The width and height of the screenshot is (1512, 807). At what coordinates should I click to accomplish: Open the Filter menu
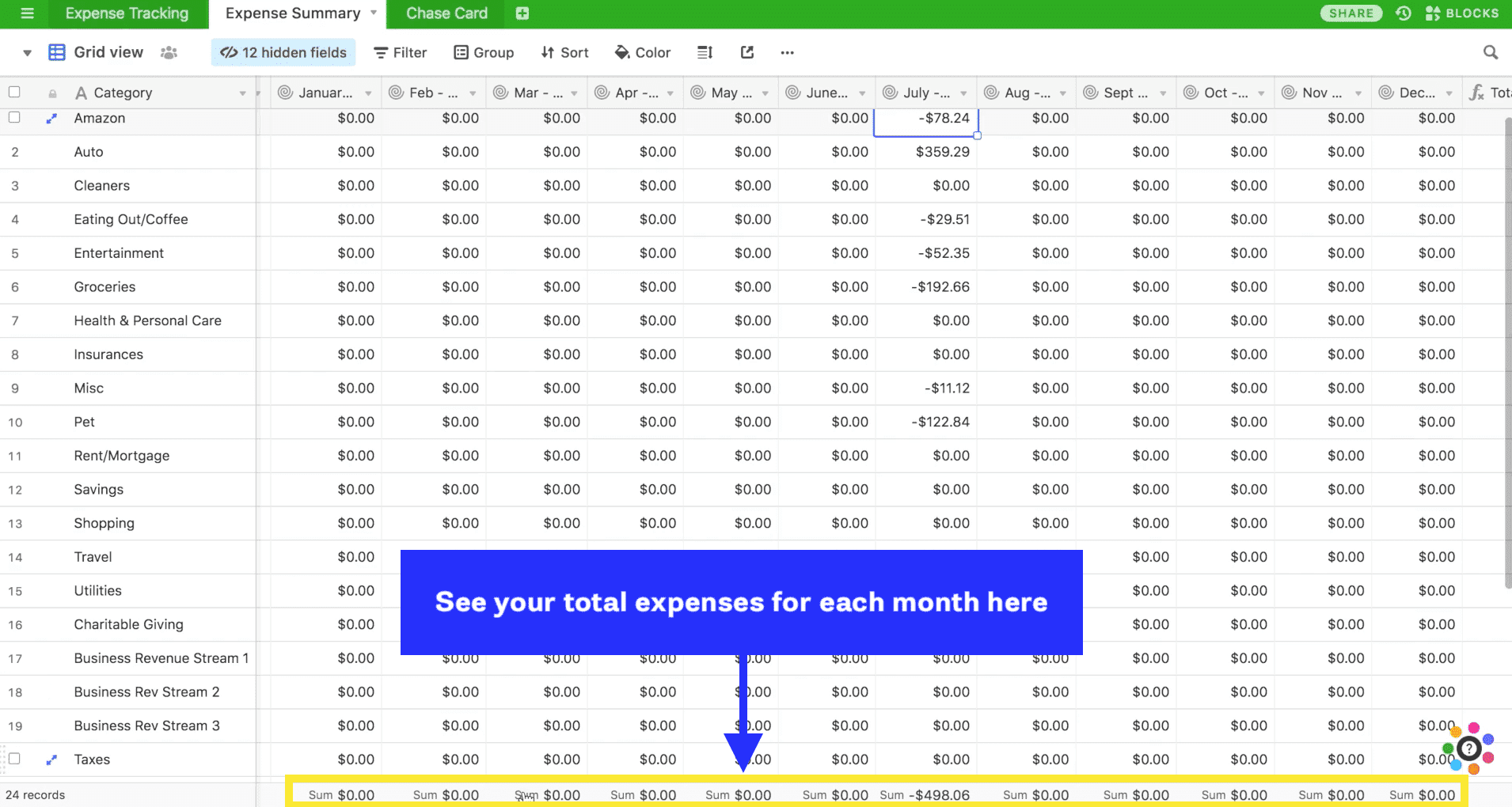pos(401,52)
